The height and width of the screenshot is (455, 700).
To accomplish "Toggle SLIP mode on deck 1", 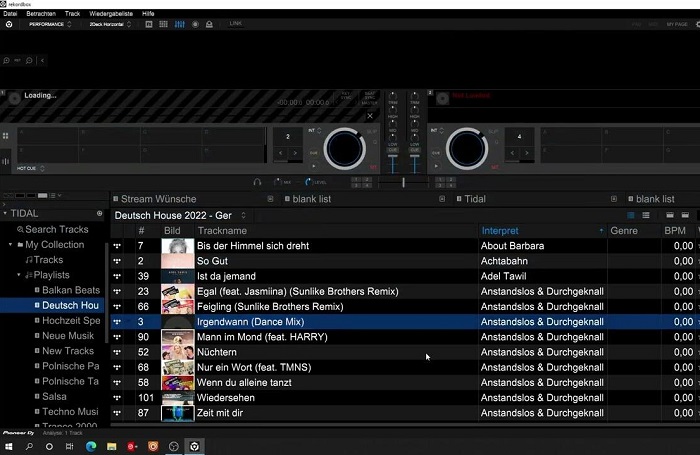I will point(371,132).
